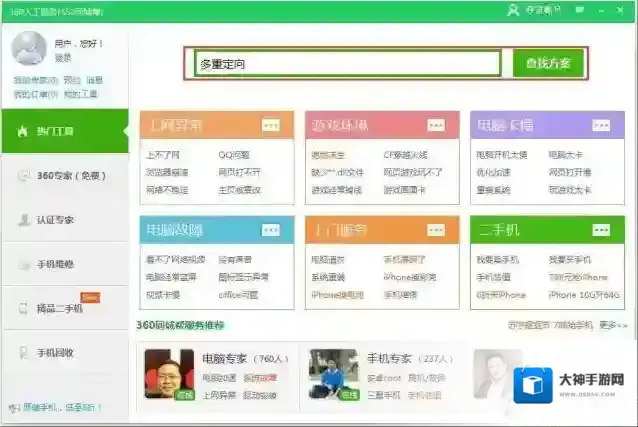The height and width of the screenshot is (427, 638).
Task: Expand more options on 电脑卡慢 card
Action: coord(599,125)
